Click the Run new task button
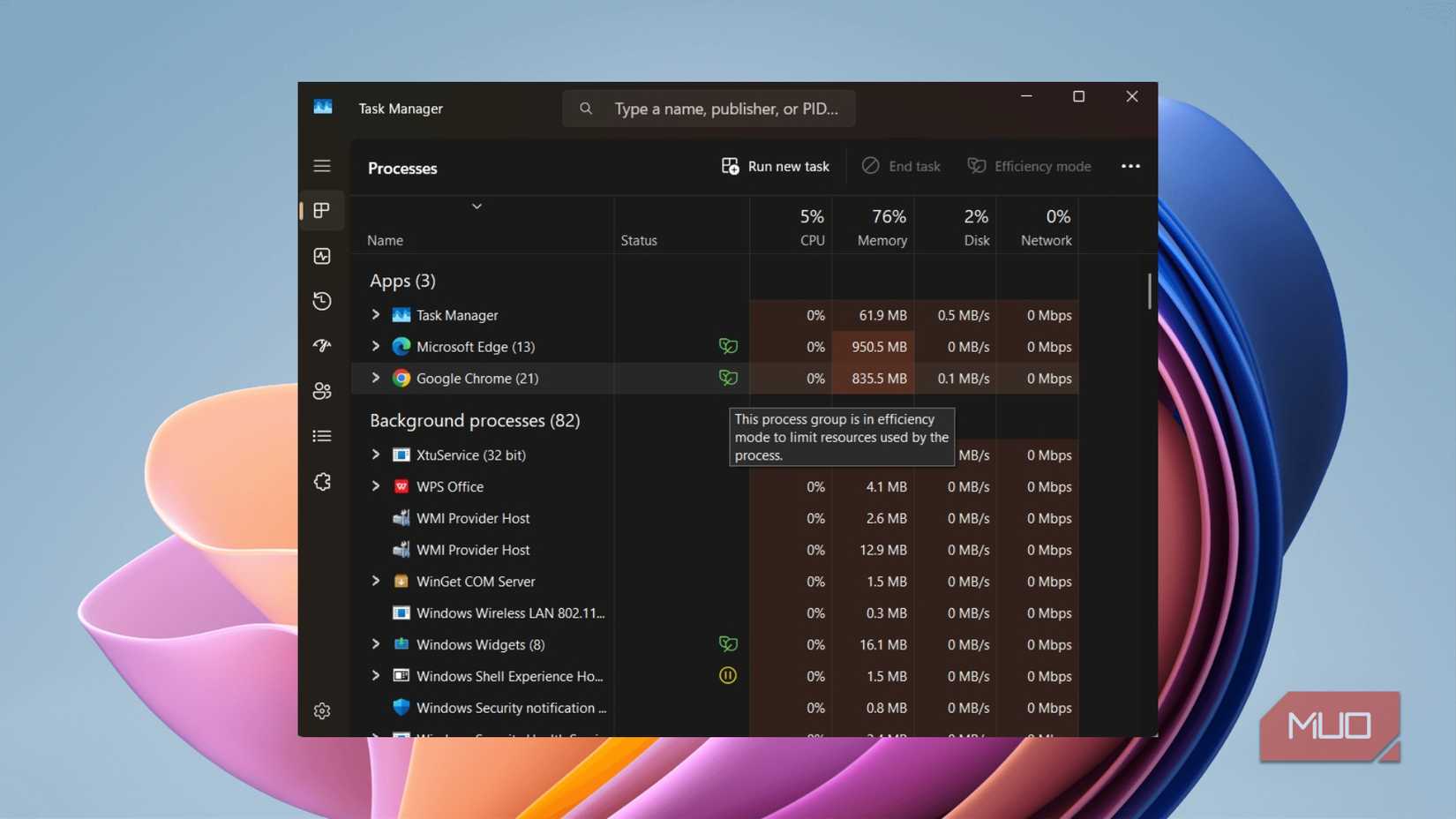Screen dimensions: 1456x819 pos(776,166)
